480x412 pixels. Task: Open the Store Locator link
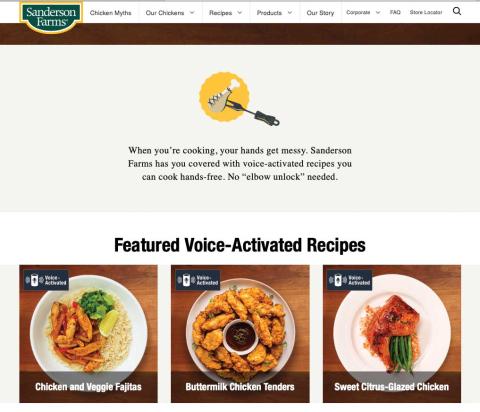tap(426, 12)
